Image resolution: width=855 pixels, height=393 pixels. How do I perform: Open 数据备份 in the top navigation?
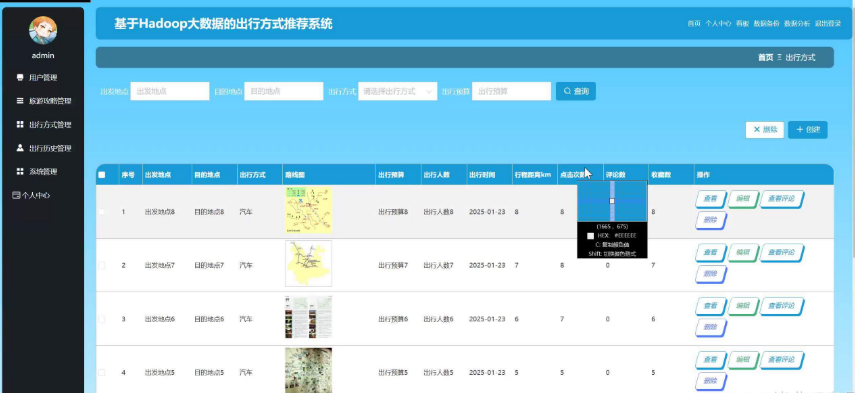tap(766, 23)
